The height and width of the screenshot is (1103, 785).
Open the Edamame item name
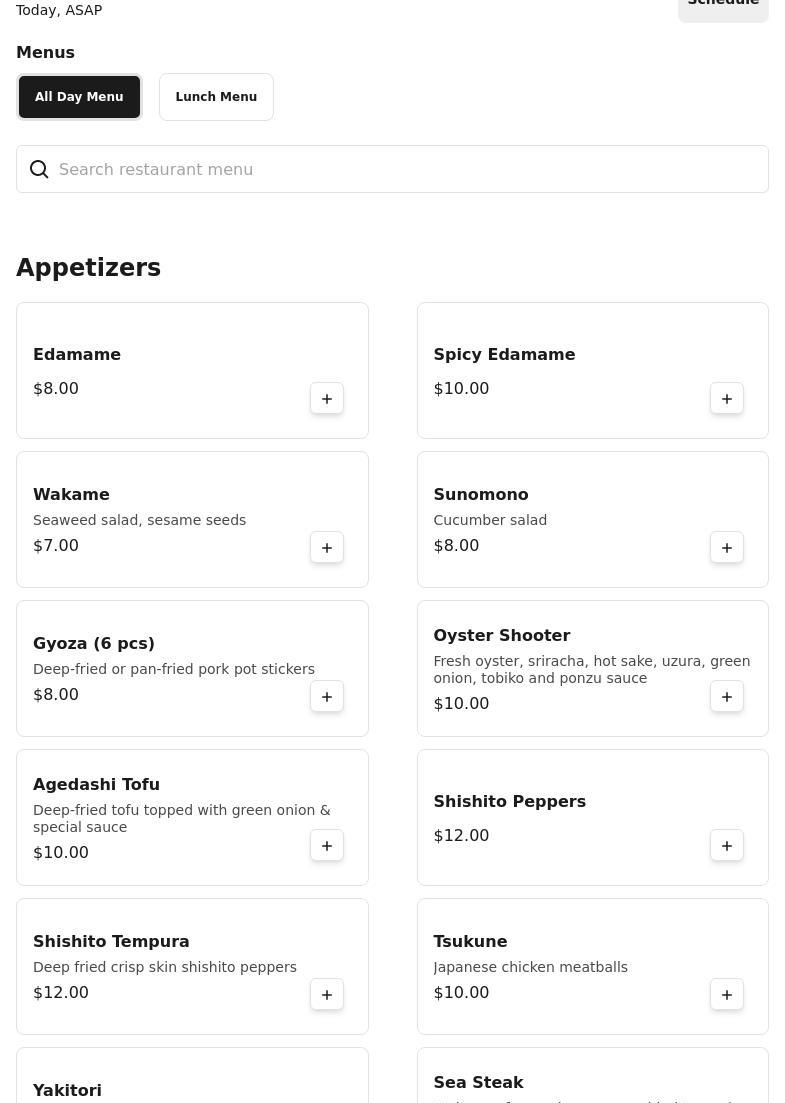(77, 355)
